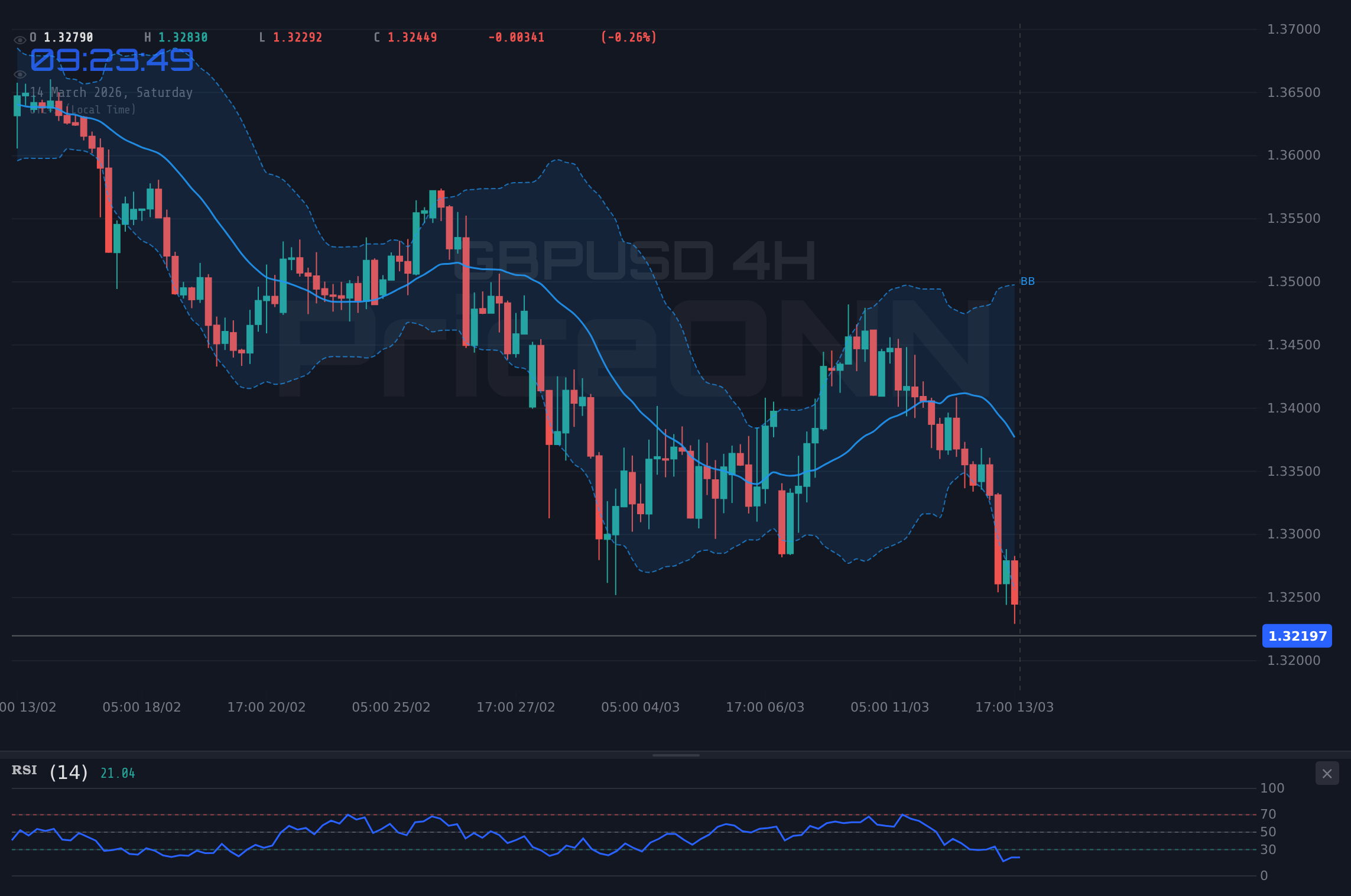The width and height of the screenshot is (1351, 896).
Task: Open the RSI (14) period setting
Action: pyautogui.click(x=69, y=772)
